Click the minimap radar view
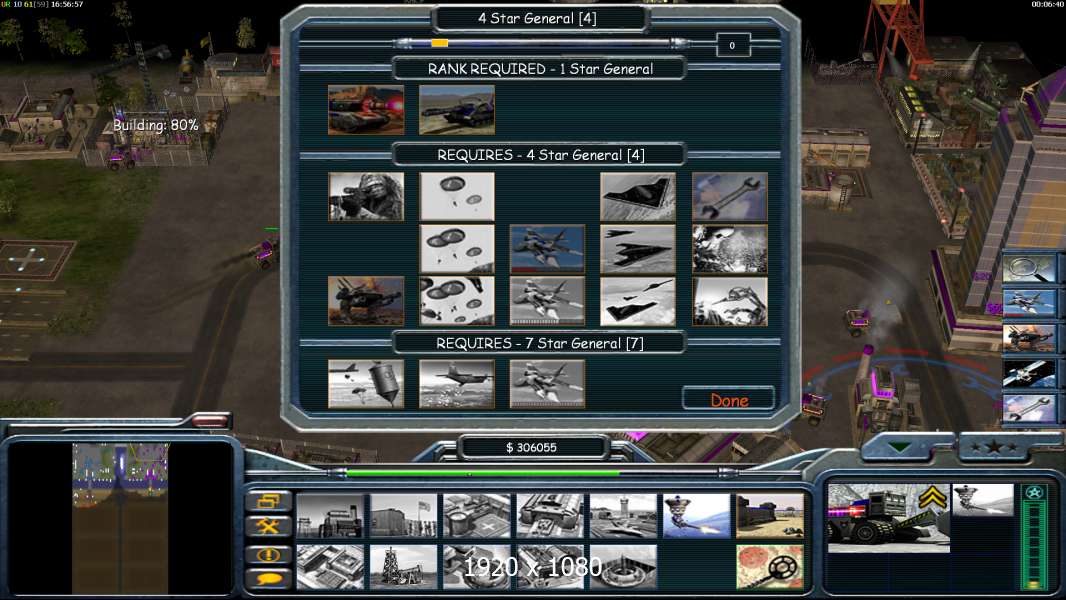The height and width of the screenshot is (600, 1066). click(x=120, y=518)
